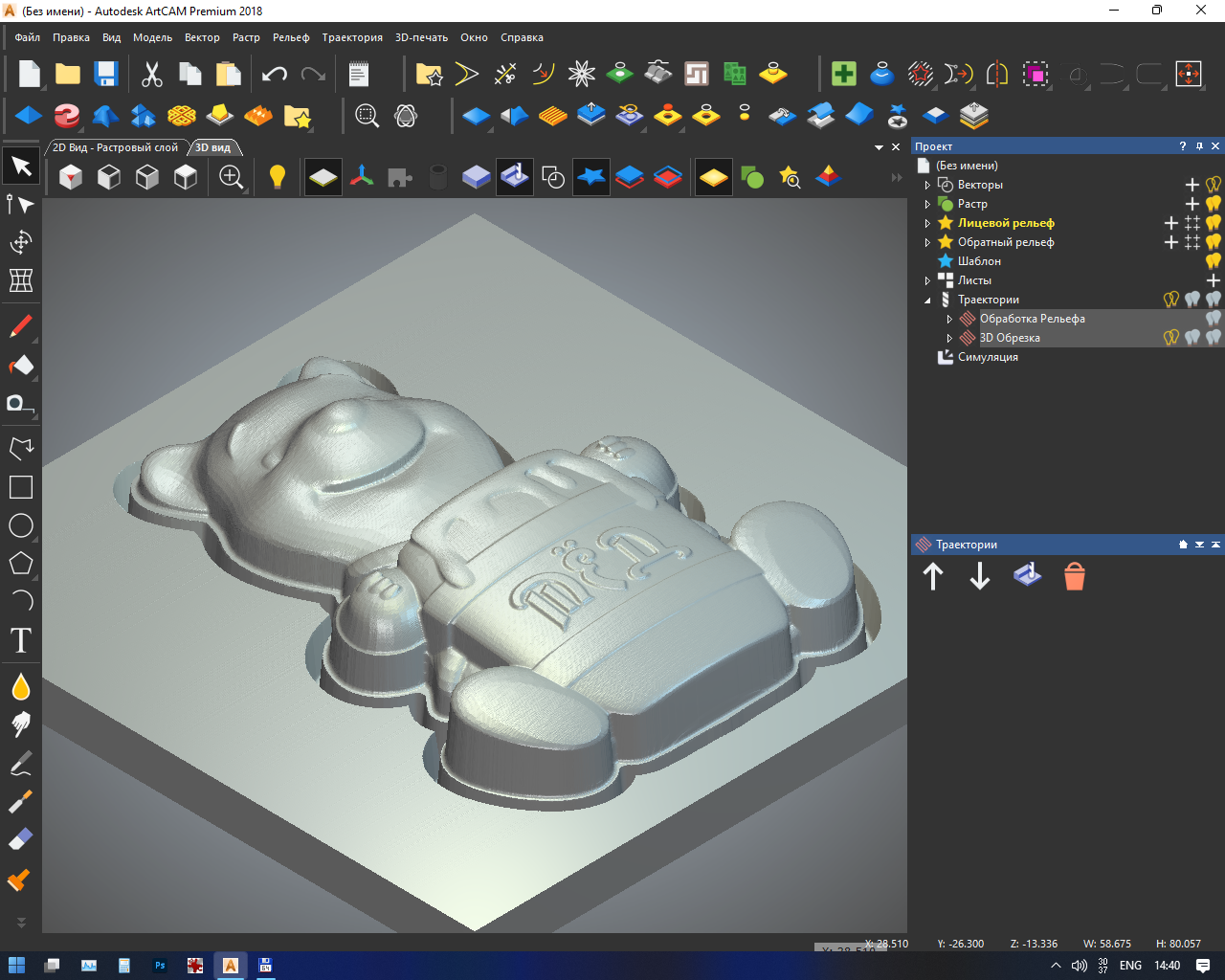Switch to 2D Вид - Растровый слой tab
This screenshot has width=1225, height=980.
115,147
